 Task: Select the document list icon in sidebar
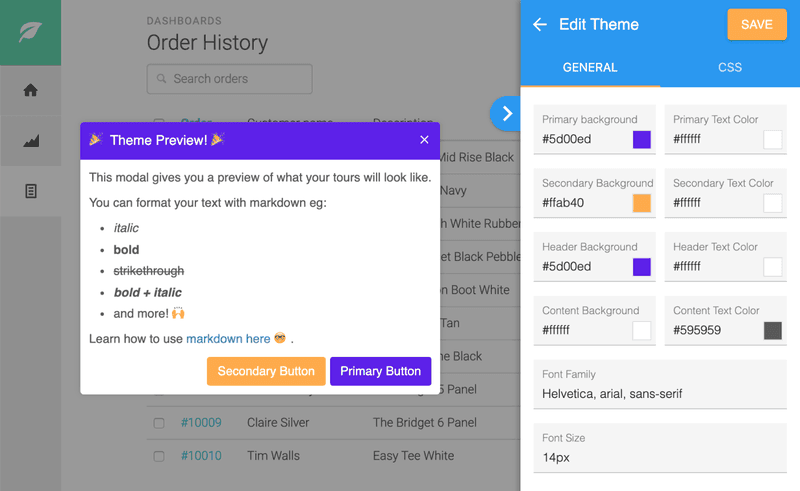pyautogui.click(x=31, y=191)
